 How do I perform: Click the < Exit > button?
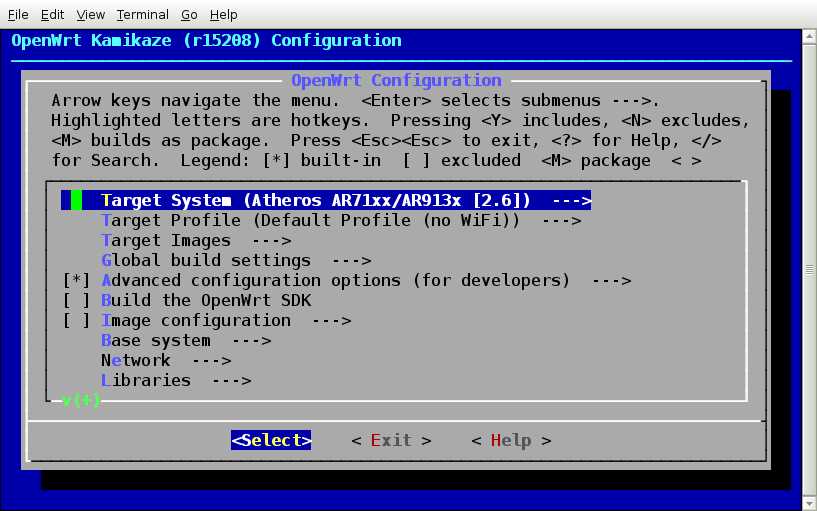391,441
